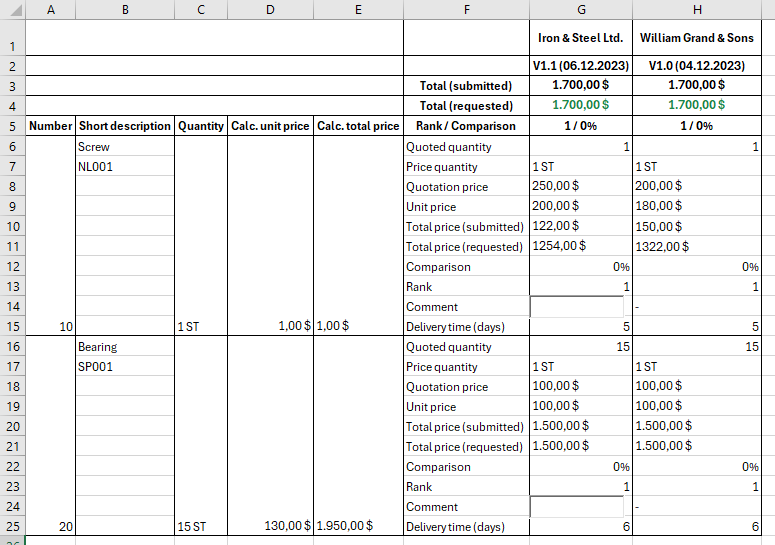
Task: Click the Total (submitted) label cell
Action: (466, 86)
